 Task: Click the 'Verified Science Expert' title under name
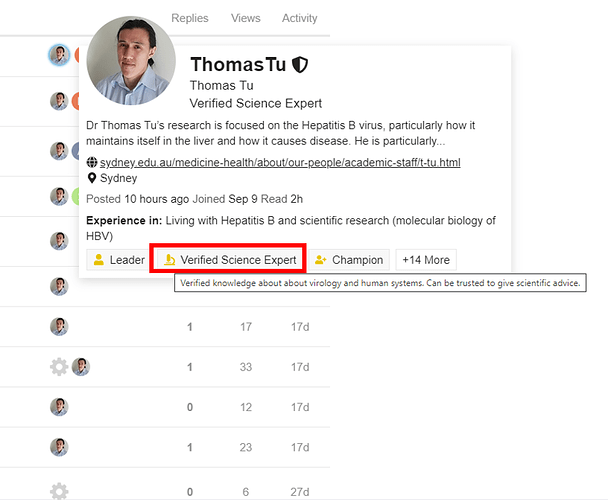coord(256,104)
